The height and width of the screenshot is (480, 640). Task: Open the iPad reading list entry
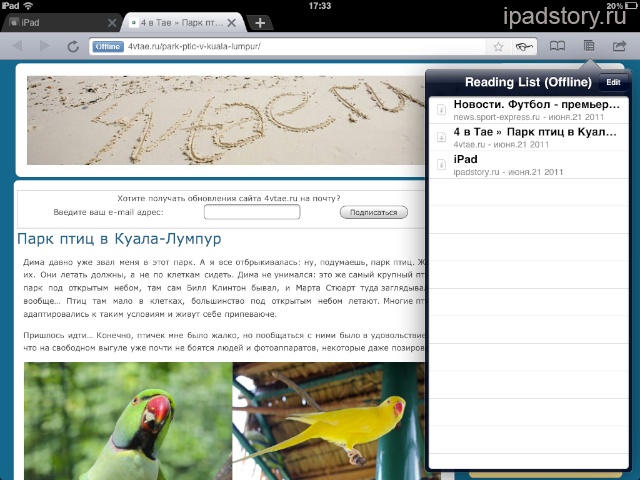point(529,165)
